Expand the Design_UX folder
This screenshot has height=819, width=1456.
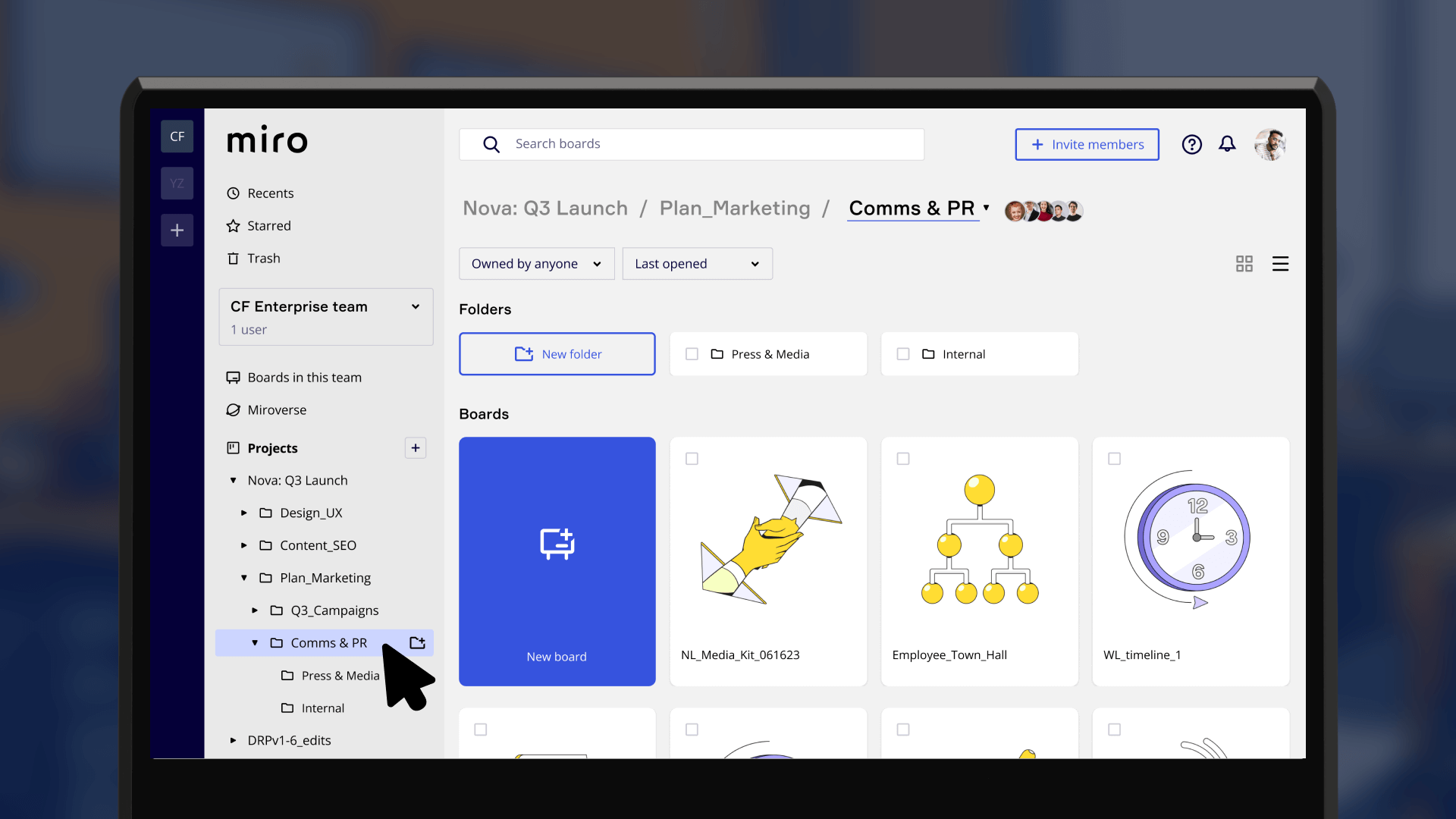click(x=244, y=513)
